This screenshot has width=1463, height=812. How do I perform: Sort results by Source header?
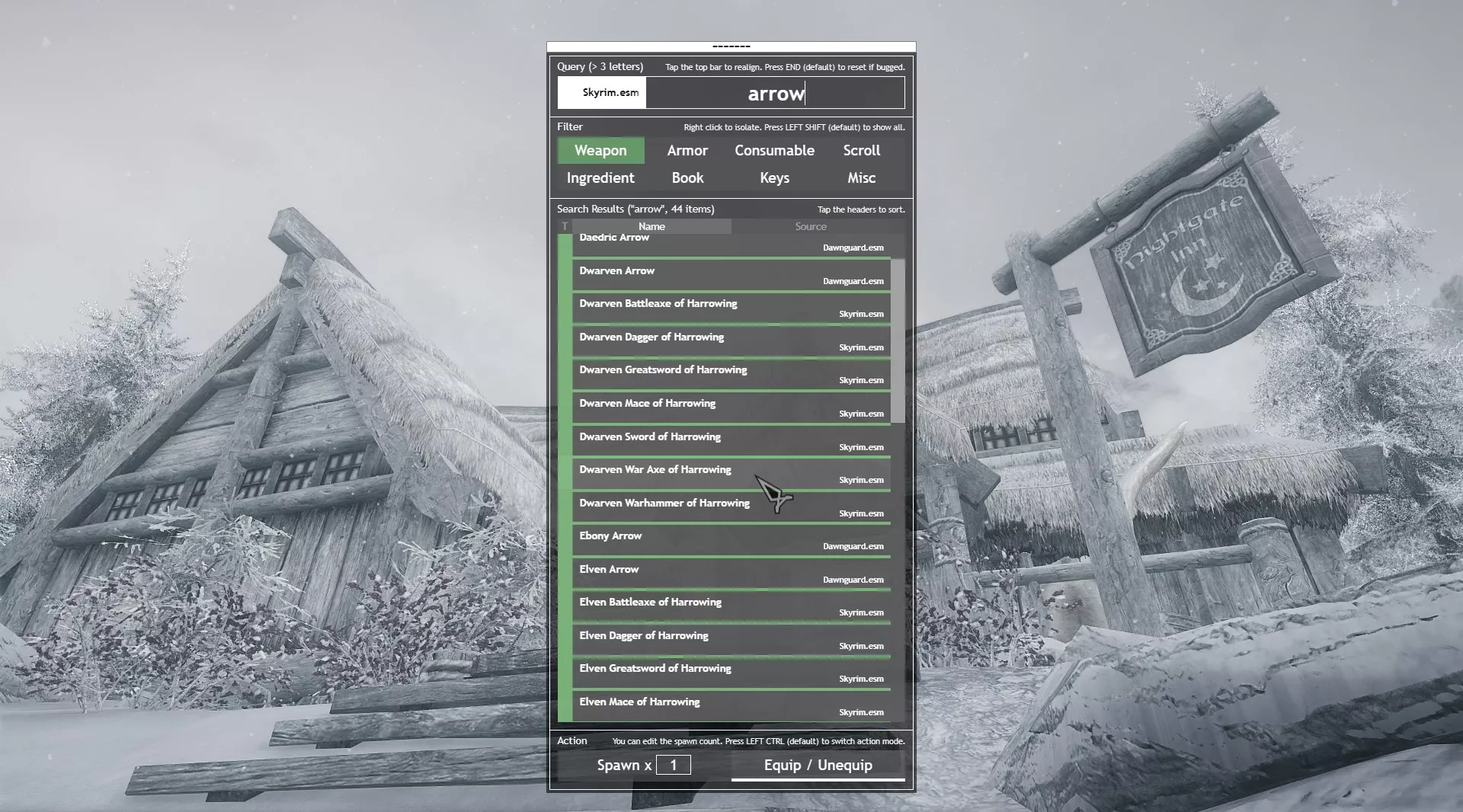point(811,226)
